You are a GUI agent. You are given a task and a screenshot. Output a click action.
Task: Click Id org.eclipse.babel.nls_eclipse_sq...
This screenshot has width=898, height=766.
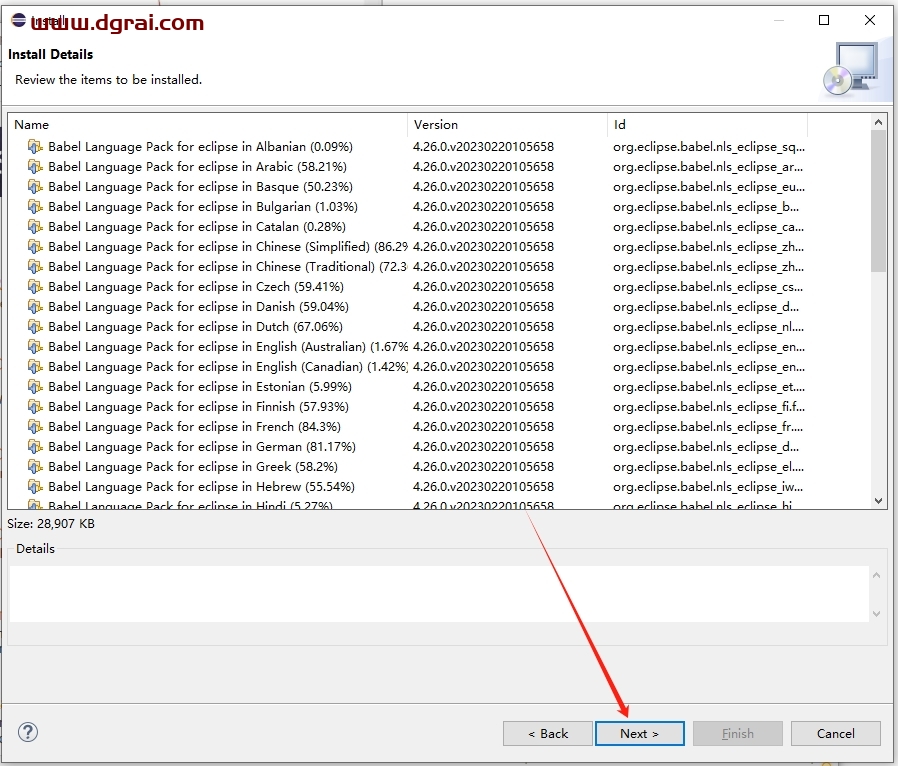tap(708, 147)
